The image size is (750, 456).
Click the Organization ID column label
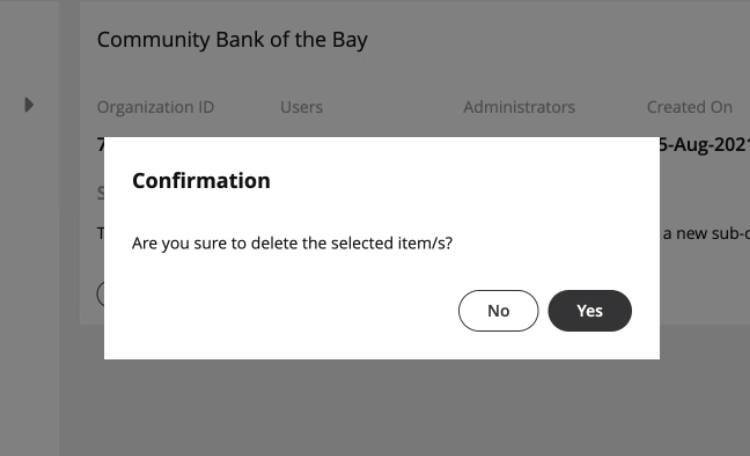pos(155,107)
